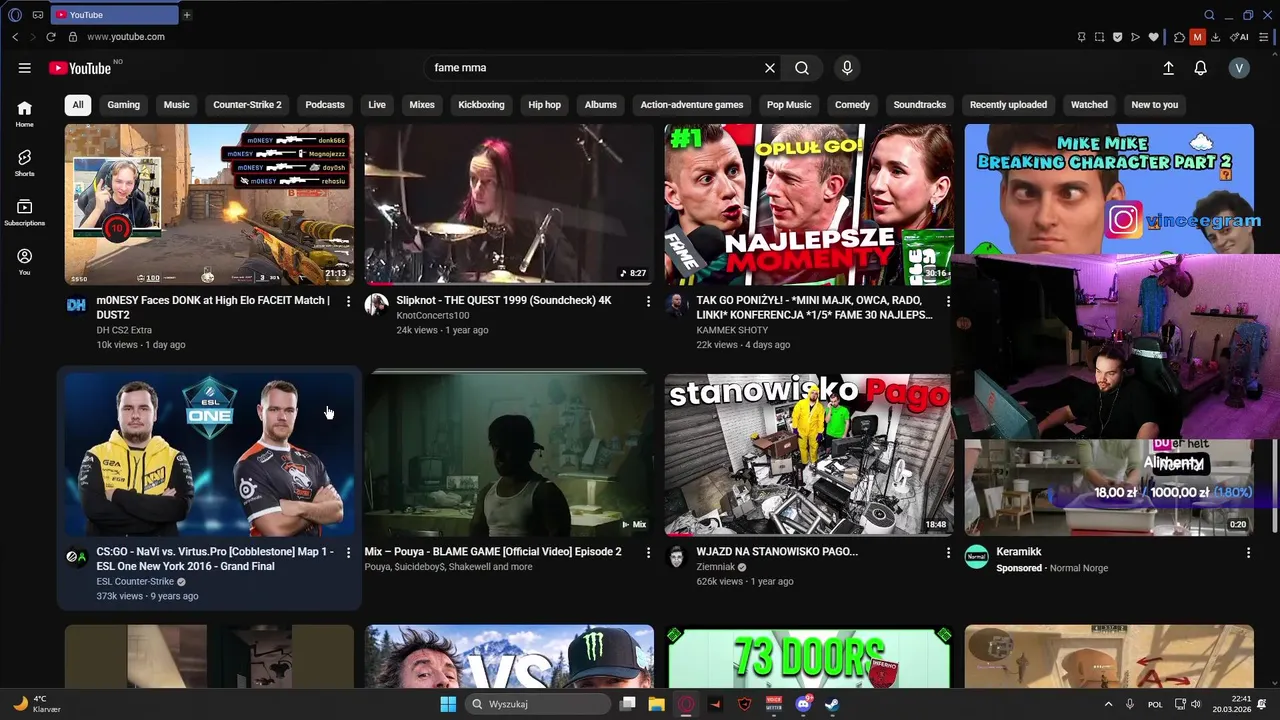Select the Gaming filter chip

[x=124, y=104]
